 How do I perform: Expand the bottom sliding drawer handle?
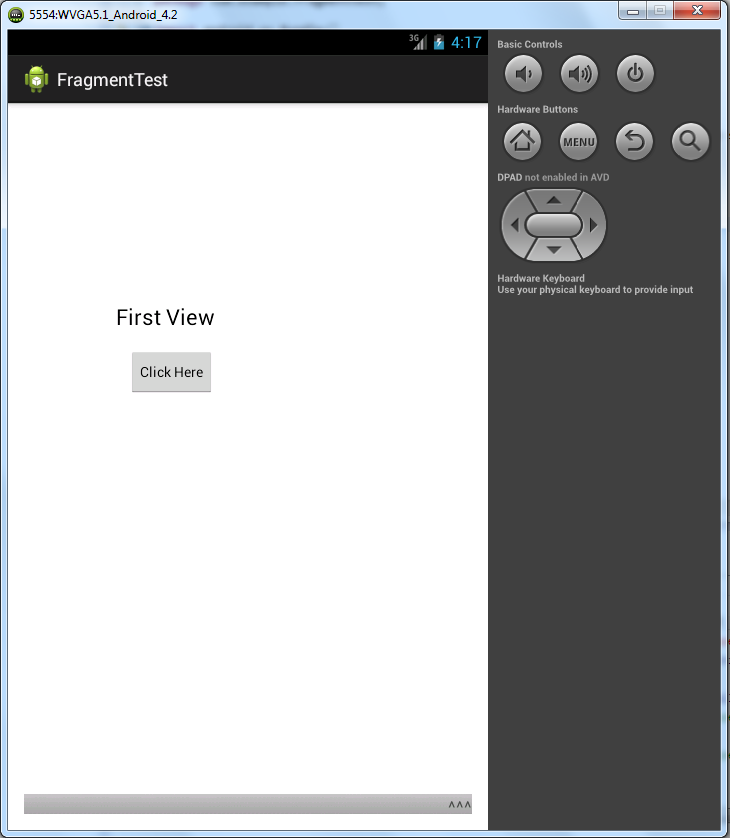tap(248, 804)
